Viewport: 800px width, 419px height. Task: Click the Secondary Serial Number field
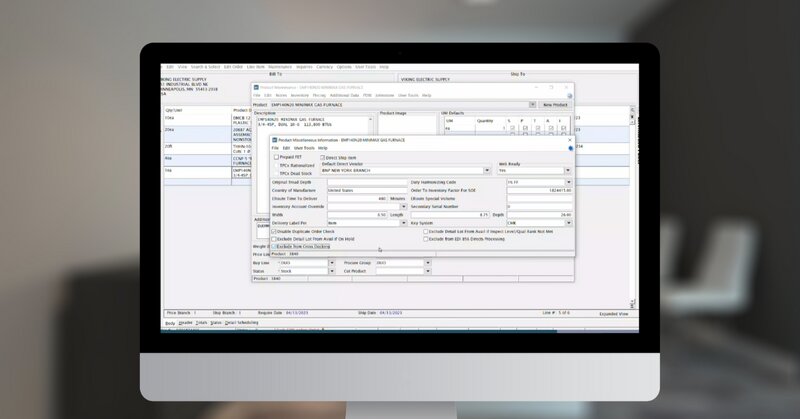point(539,207)
